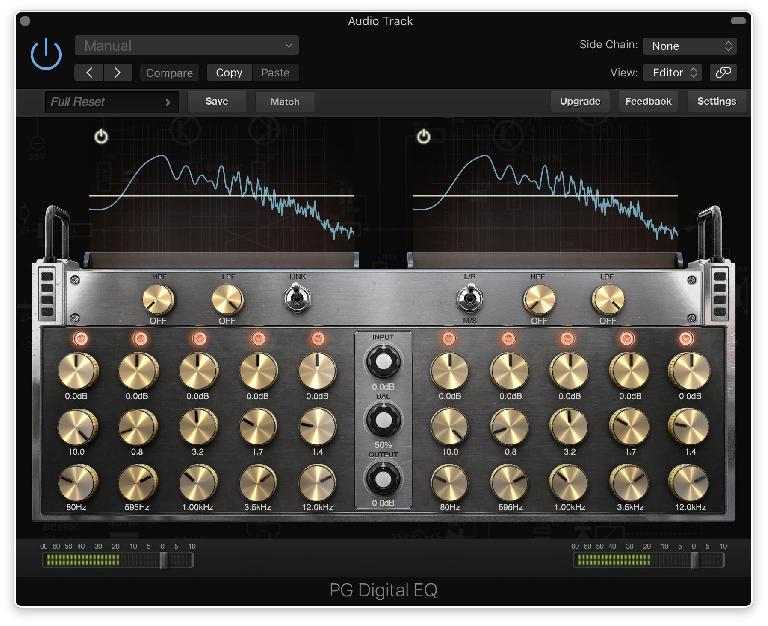
Task: Open the Side Chain None dropdown
Action: tap(690, 46)
